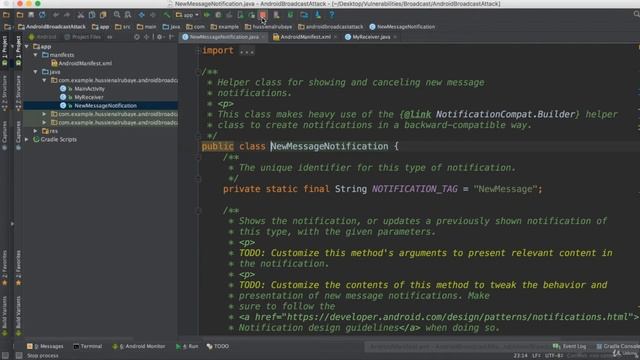Viewport: 640px width, 360px height.
Task: Open the Event Log panel
Action: [569, 346]
